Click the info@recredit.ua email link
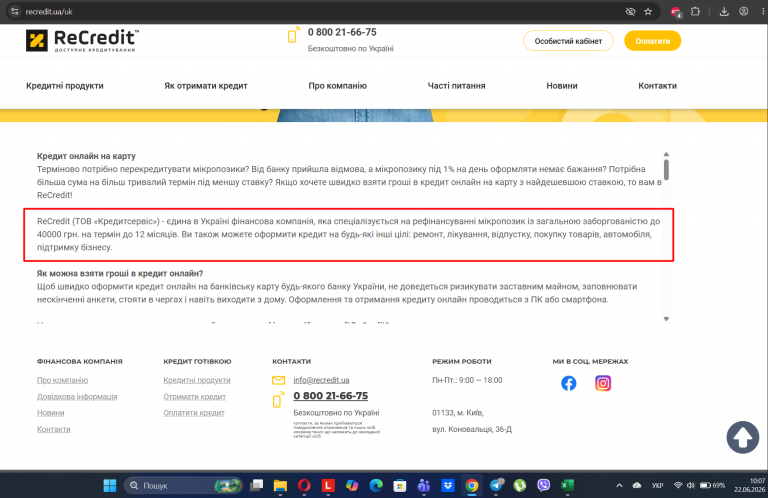Image resolution: width=768 pixels, height=498 pixels. [x=321, y=380]
